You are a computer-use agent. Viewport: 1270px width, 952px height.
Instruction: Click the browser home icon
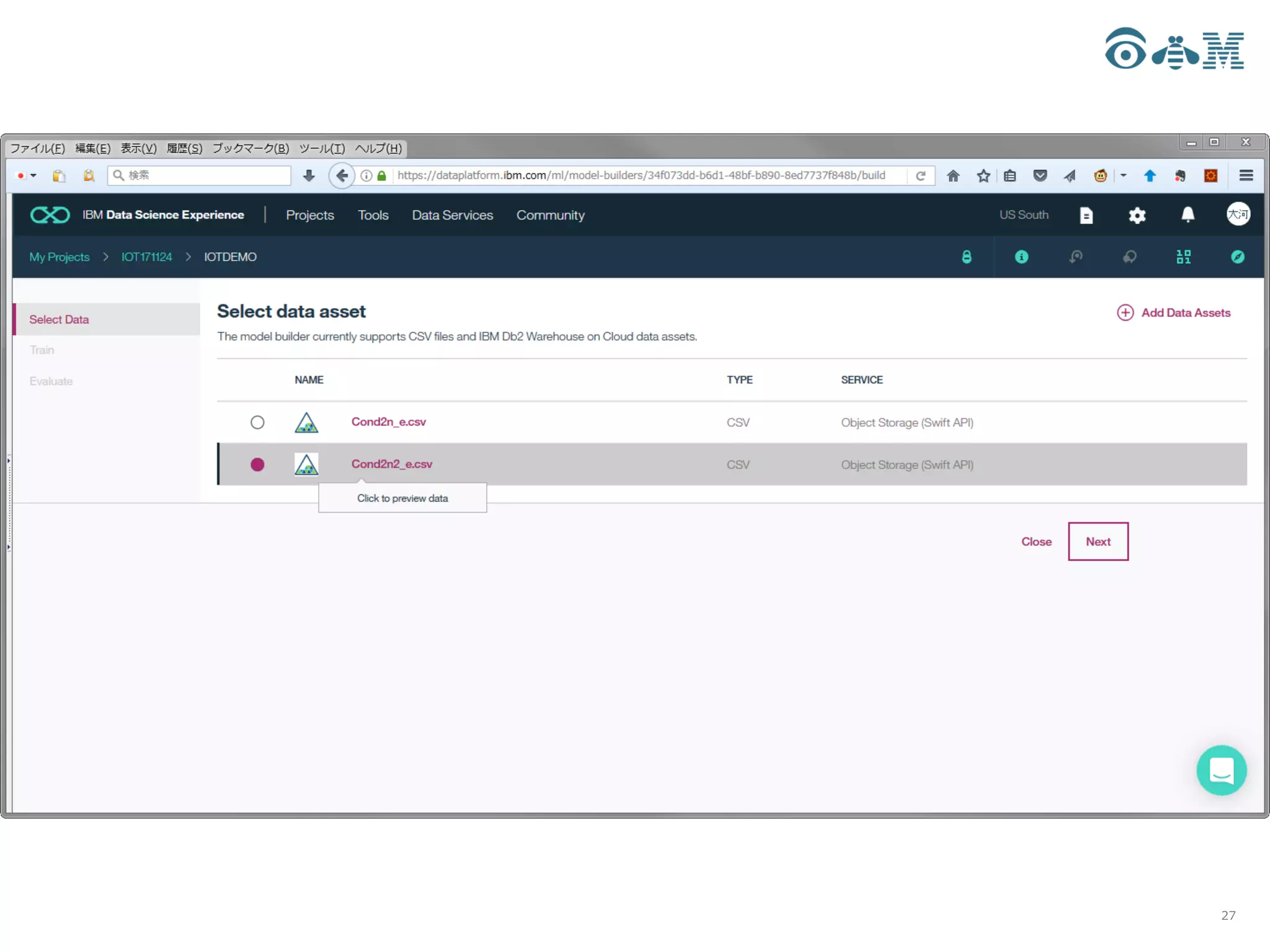953,176
